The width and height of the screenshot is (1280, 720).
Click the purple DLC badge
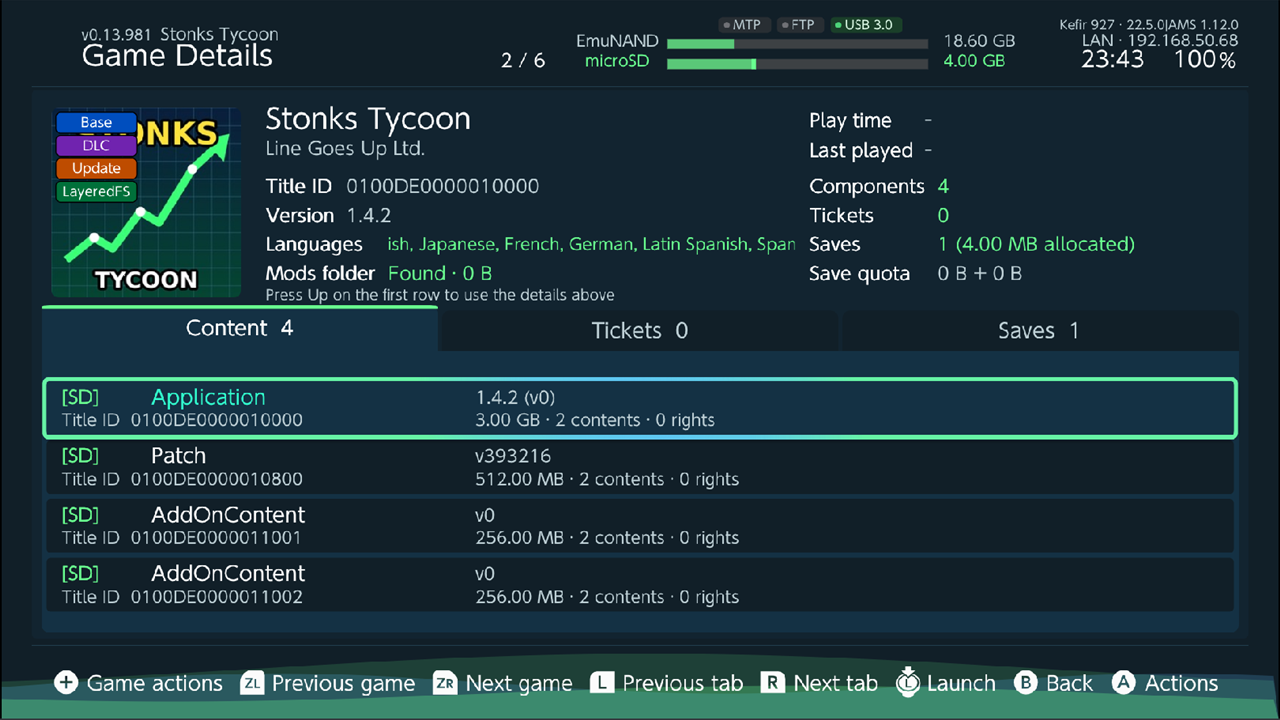tap(96, 145)
